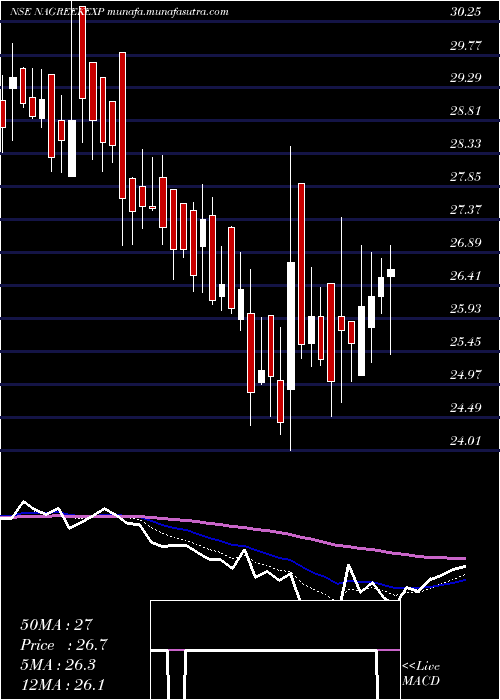Image resolution: width=500 pixels, height=700 pixels.
Task: Select the 24.97 price axis label
Action: pos(465,375)
